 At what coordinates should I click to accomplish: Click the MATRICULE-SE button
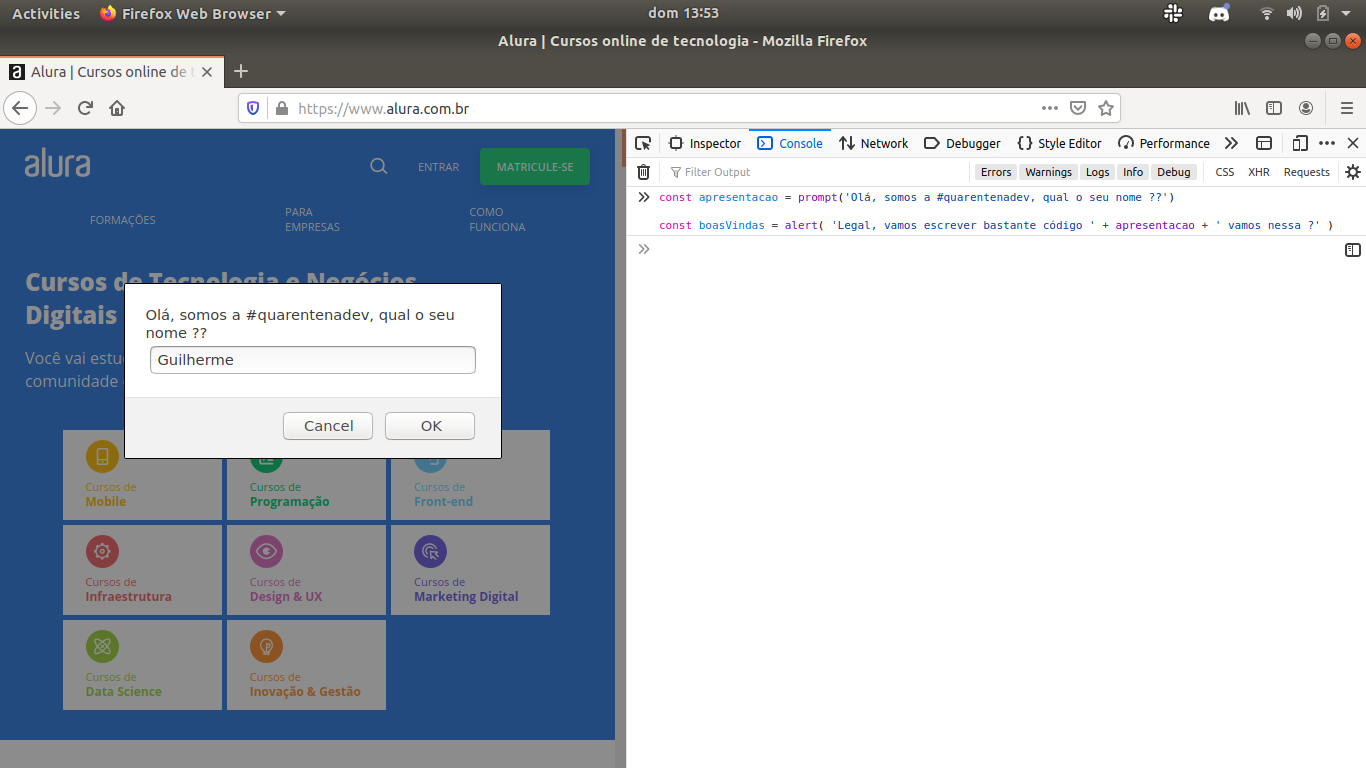pyautogui.click(x=535, y=167)
